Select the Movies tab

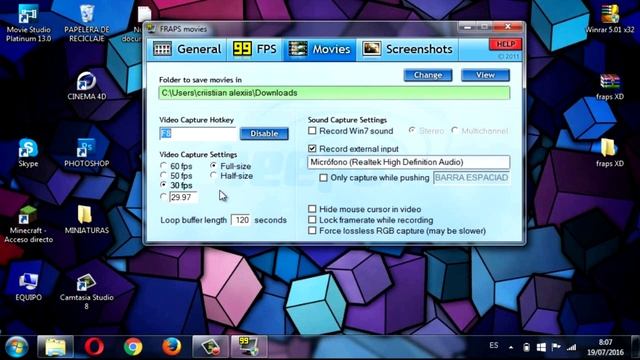320,49
